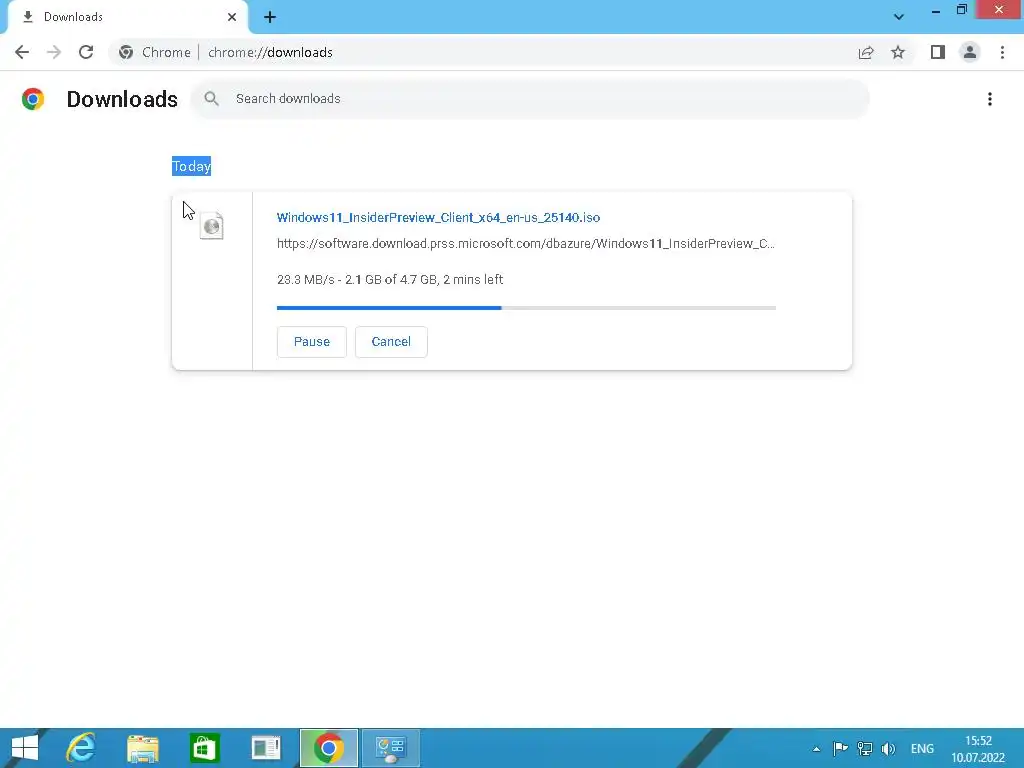1024x768 pixels.
Task: Open the Windows Start button
Action: [25, 748]
